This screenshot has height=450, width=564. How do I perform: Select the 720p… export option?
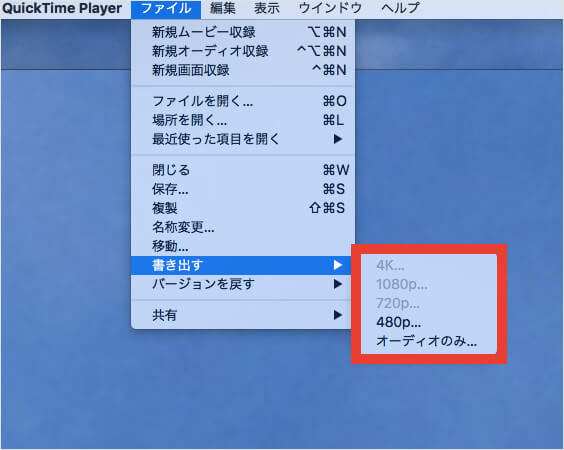point(429,304)
